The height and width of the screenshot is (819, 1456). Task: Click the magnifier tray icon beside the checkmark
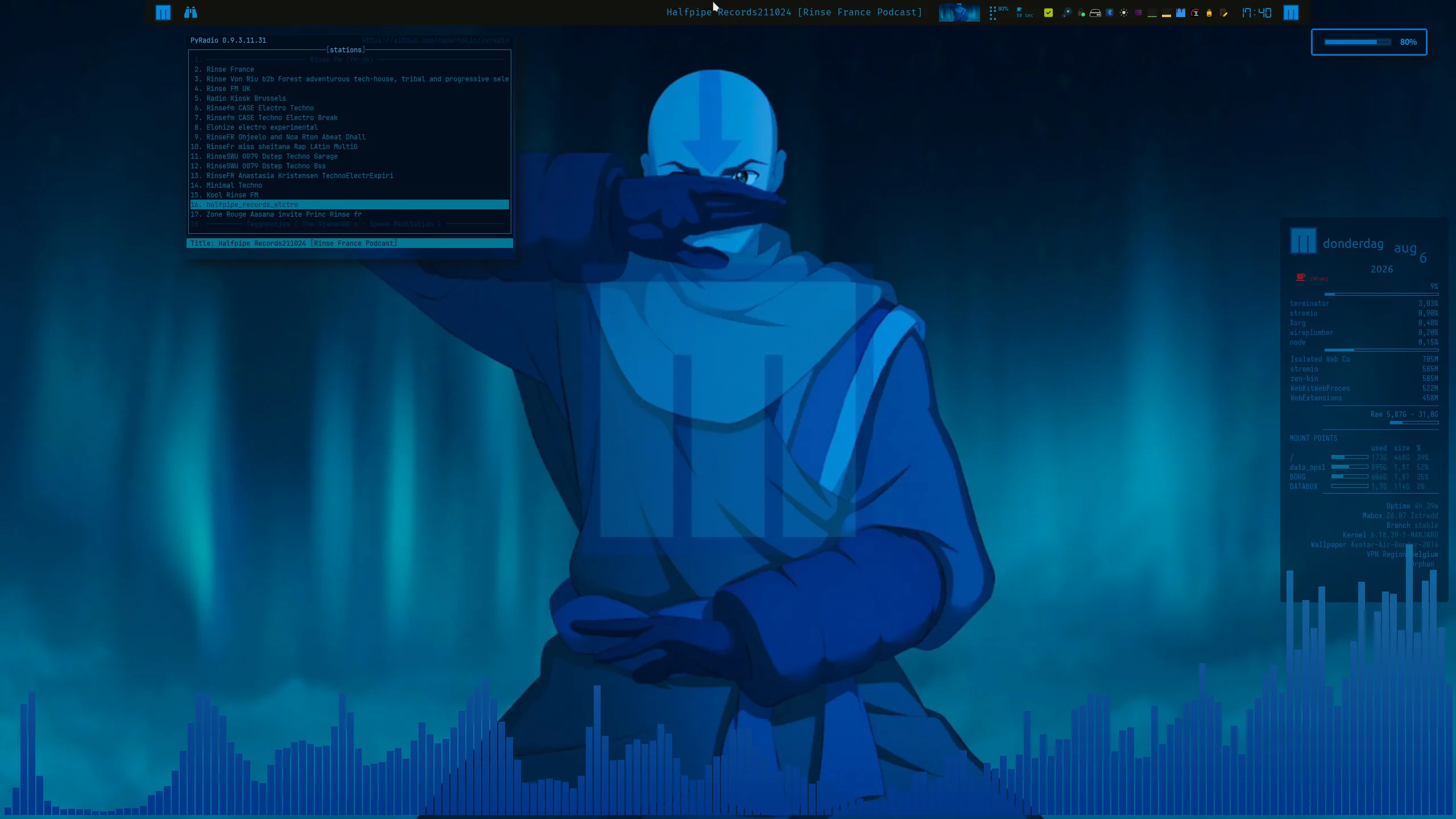pos(1066,13)
